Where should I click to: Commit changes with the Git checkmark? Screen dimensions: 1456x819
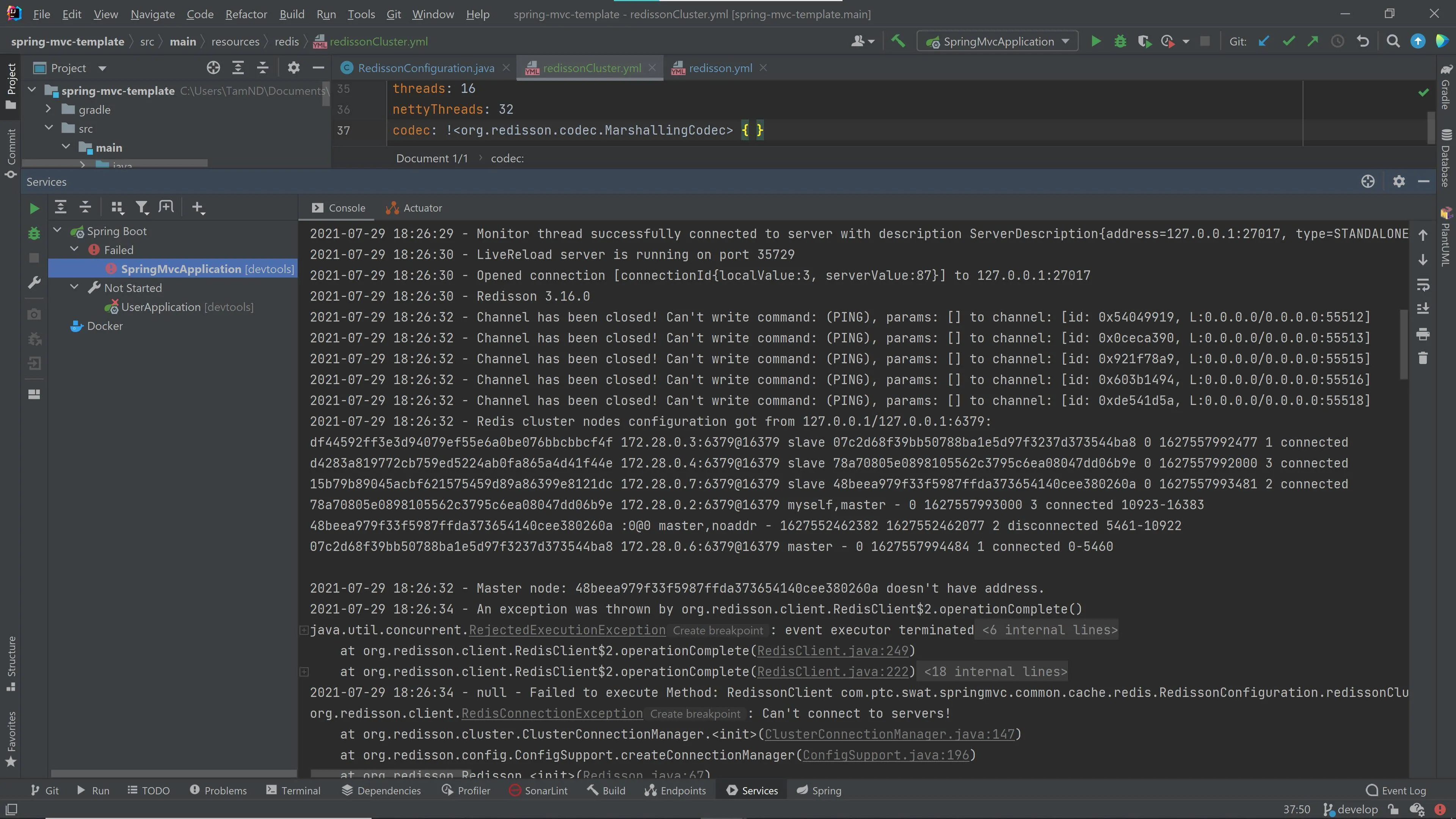(x=1289, y=41)
